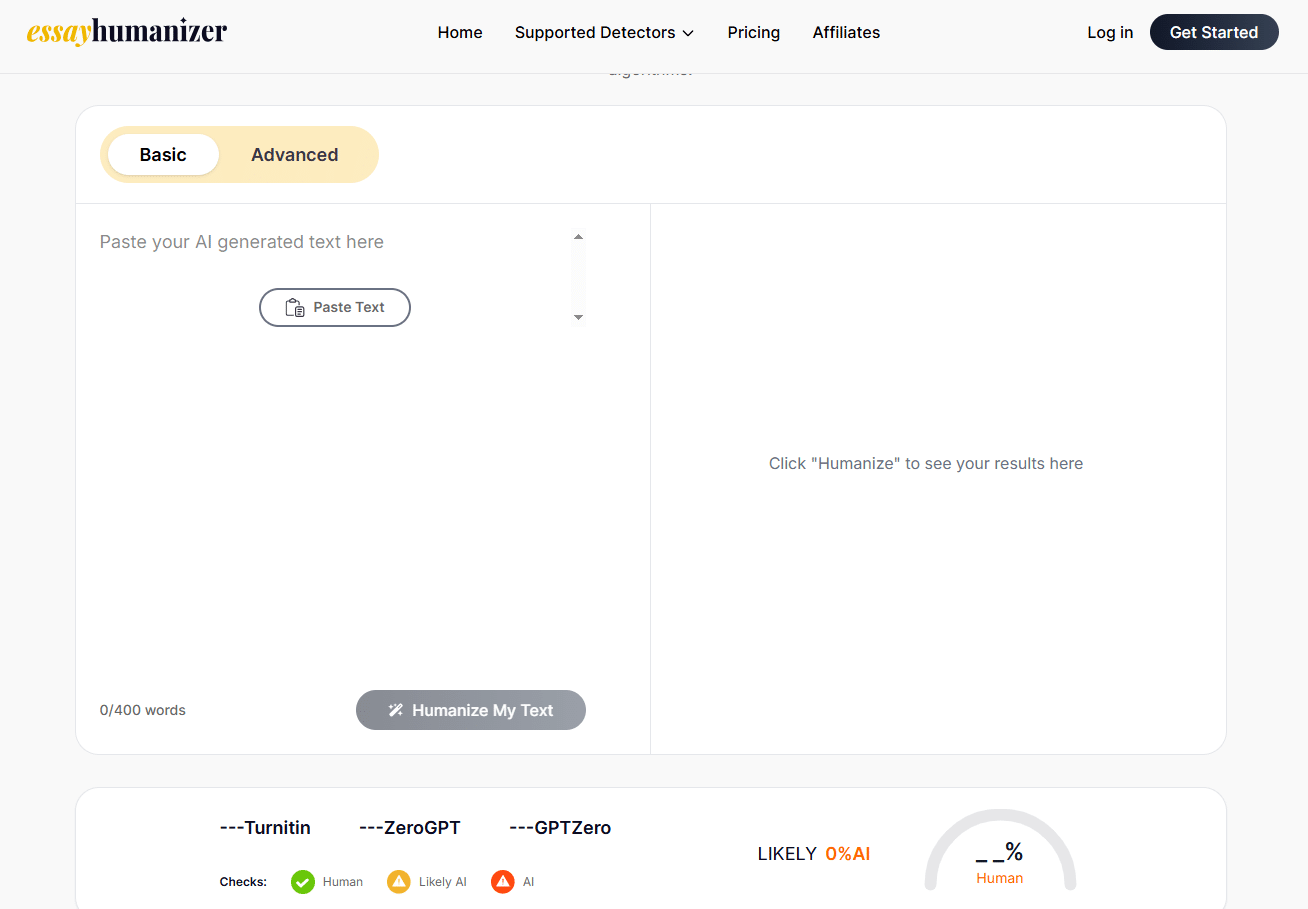Go to the Home menu item
This screenshot has width=1308, height=909.
pyautogui.click(x=460, y=33)
